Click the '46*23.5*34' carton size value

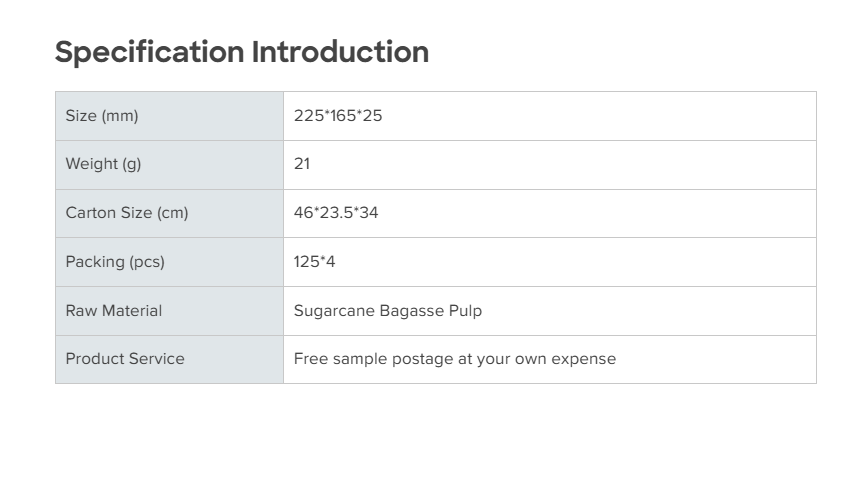click(336, 213)
